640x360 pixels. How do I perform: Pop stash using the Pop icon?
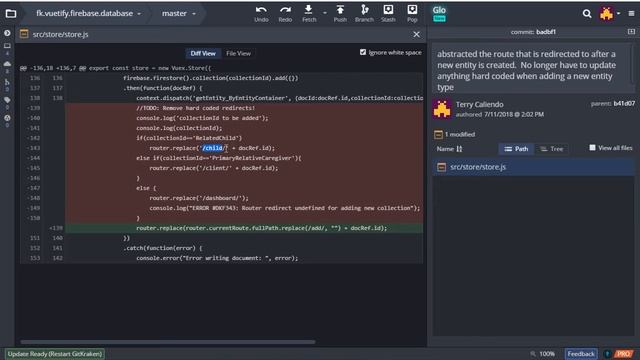412,13
